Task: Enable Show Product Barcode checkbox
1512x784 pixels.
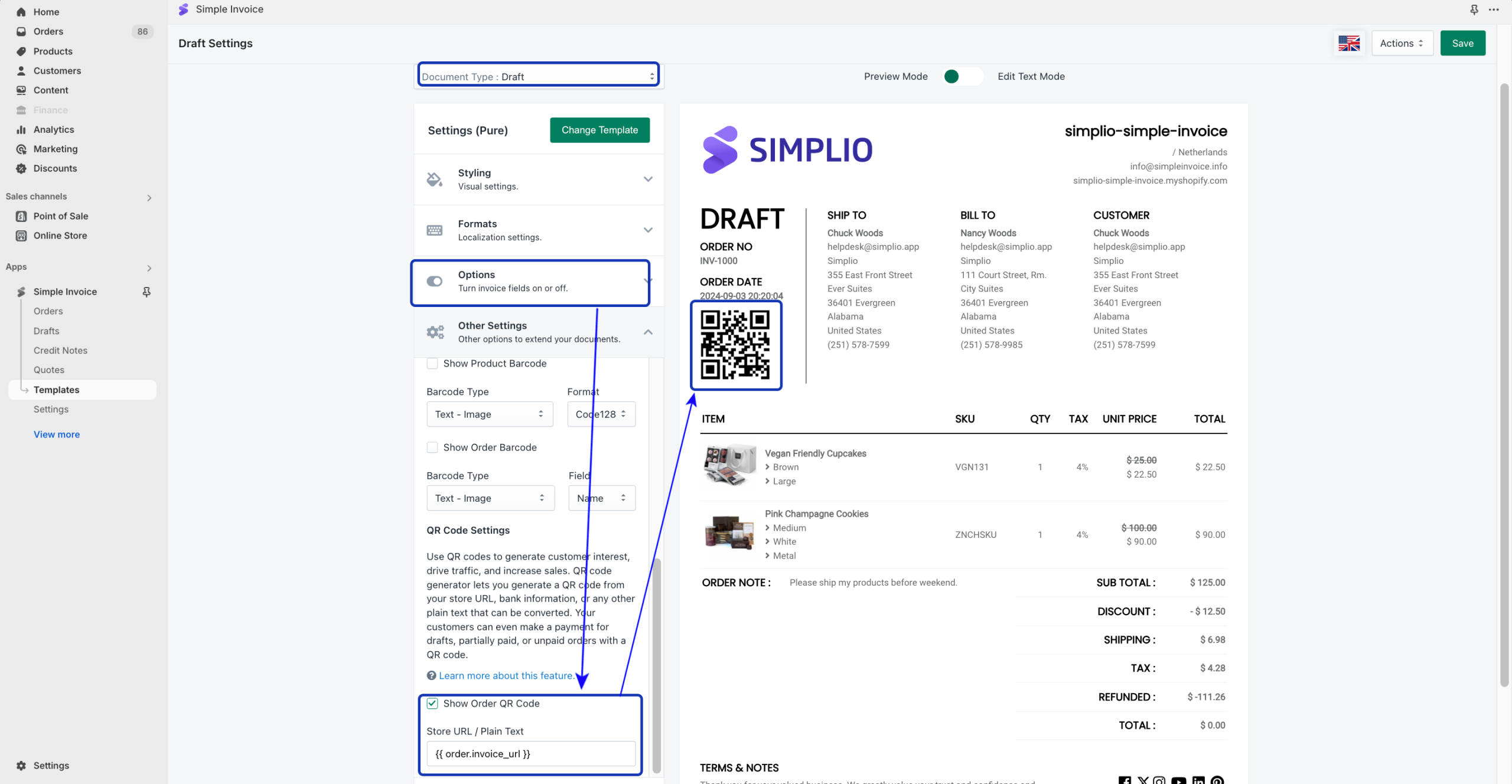Action: tap(432, 364)
